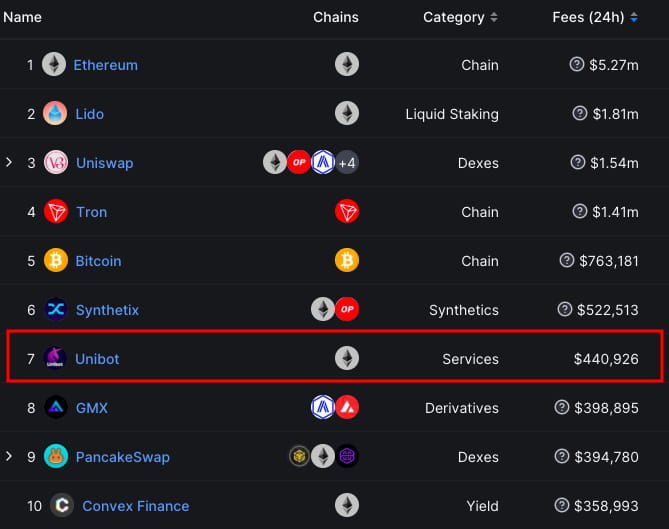
Task: Click the Tron logo next to its name
Action: click(56, 212)
